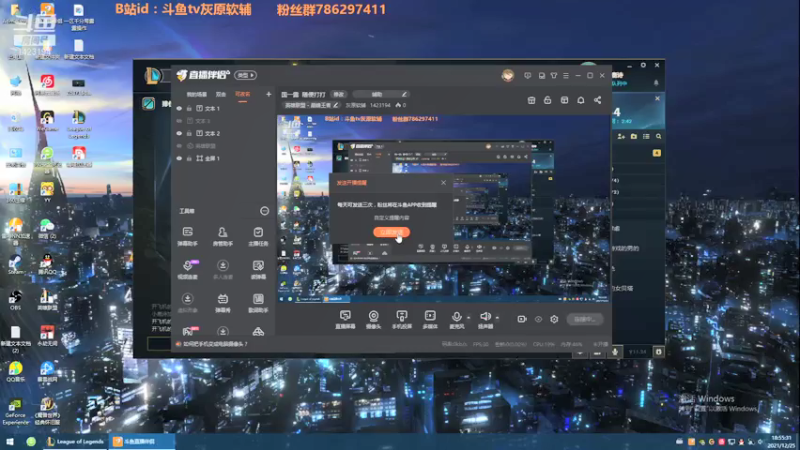The width and height of the screenshot is (800, 450).
Task: Toggle the lock on 文本 1 source
Action: point(189,109)
